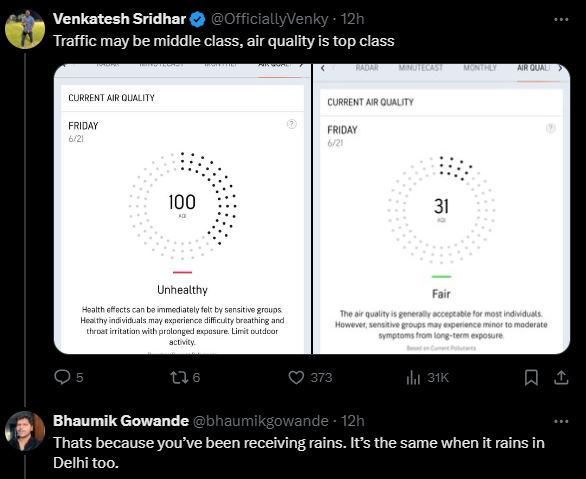
Task: Open more options for Venkatesh Sridhar's tweet
Action: [x=561, y=19]
